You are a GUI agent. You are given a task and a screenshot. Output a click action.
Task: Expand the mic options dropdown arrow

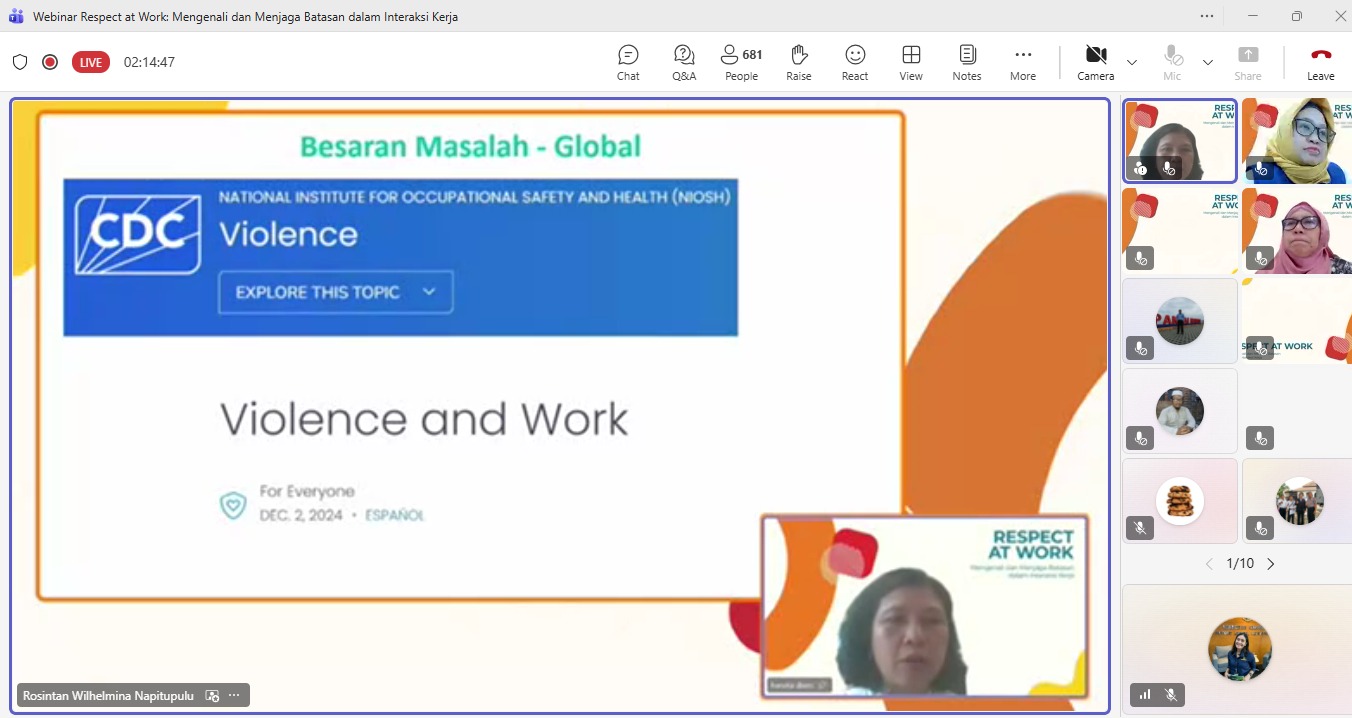pos(1208,62)
